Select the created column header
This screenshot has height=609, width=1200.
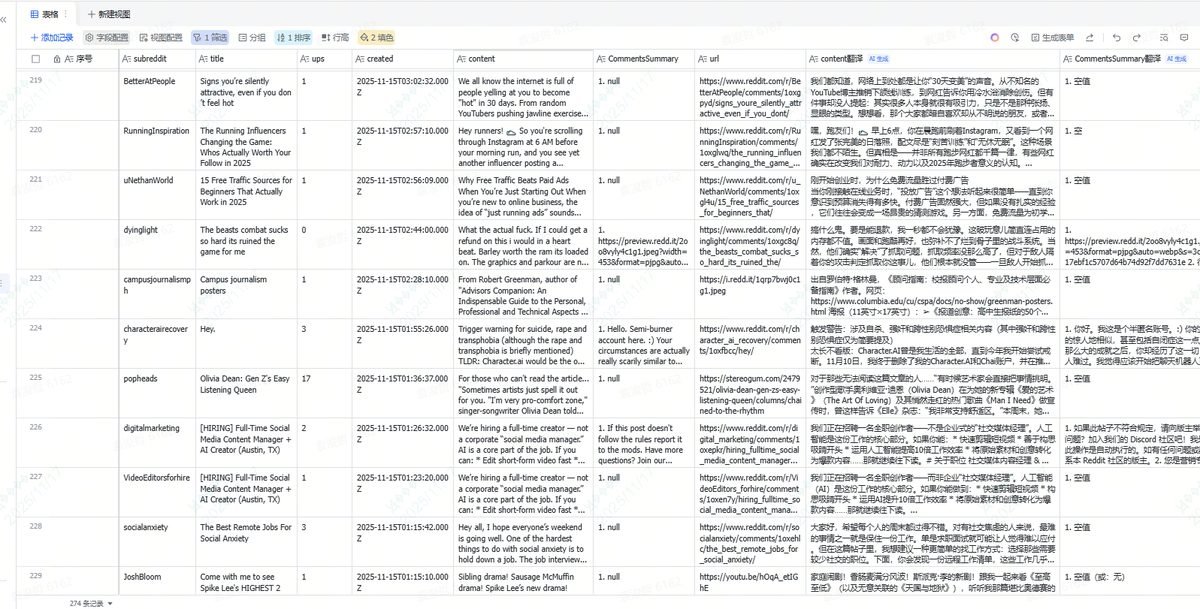(402, 59)
